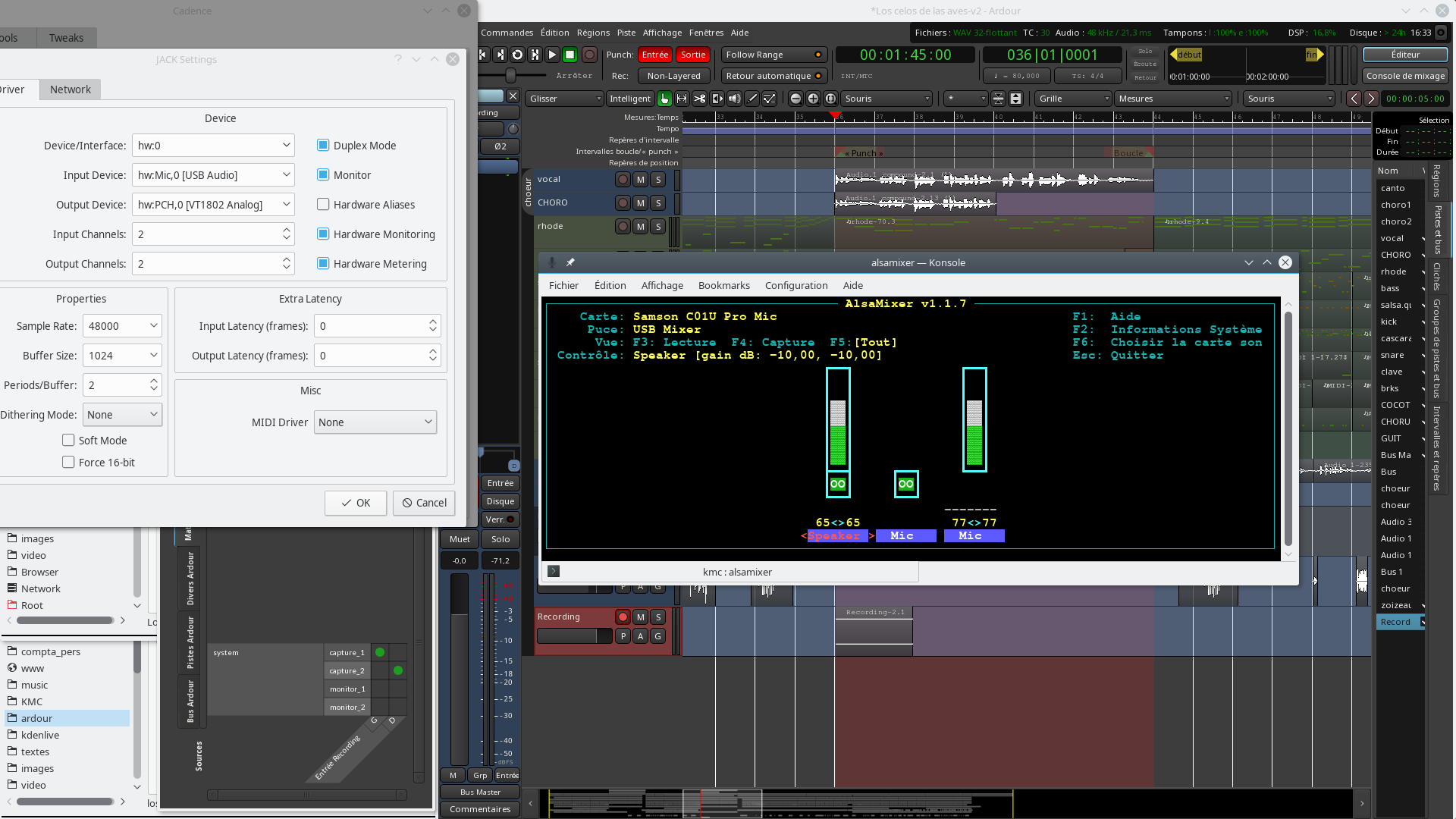Enable Hardware Aliases checkbox
Viewport: 1456px width, 819px height.
323,205
